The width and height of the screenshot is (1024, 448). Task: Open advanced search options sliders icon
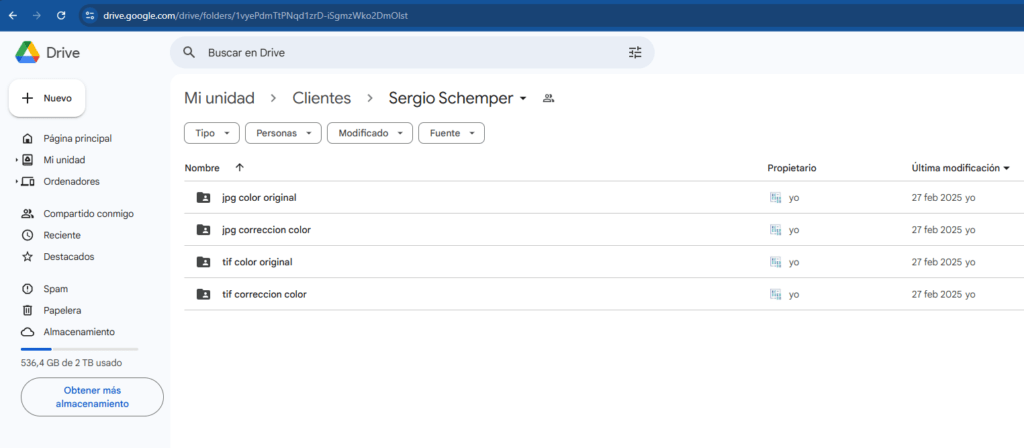coord(635,52)
